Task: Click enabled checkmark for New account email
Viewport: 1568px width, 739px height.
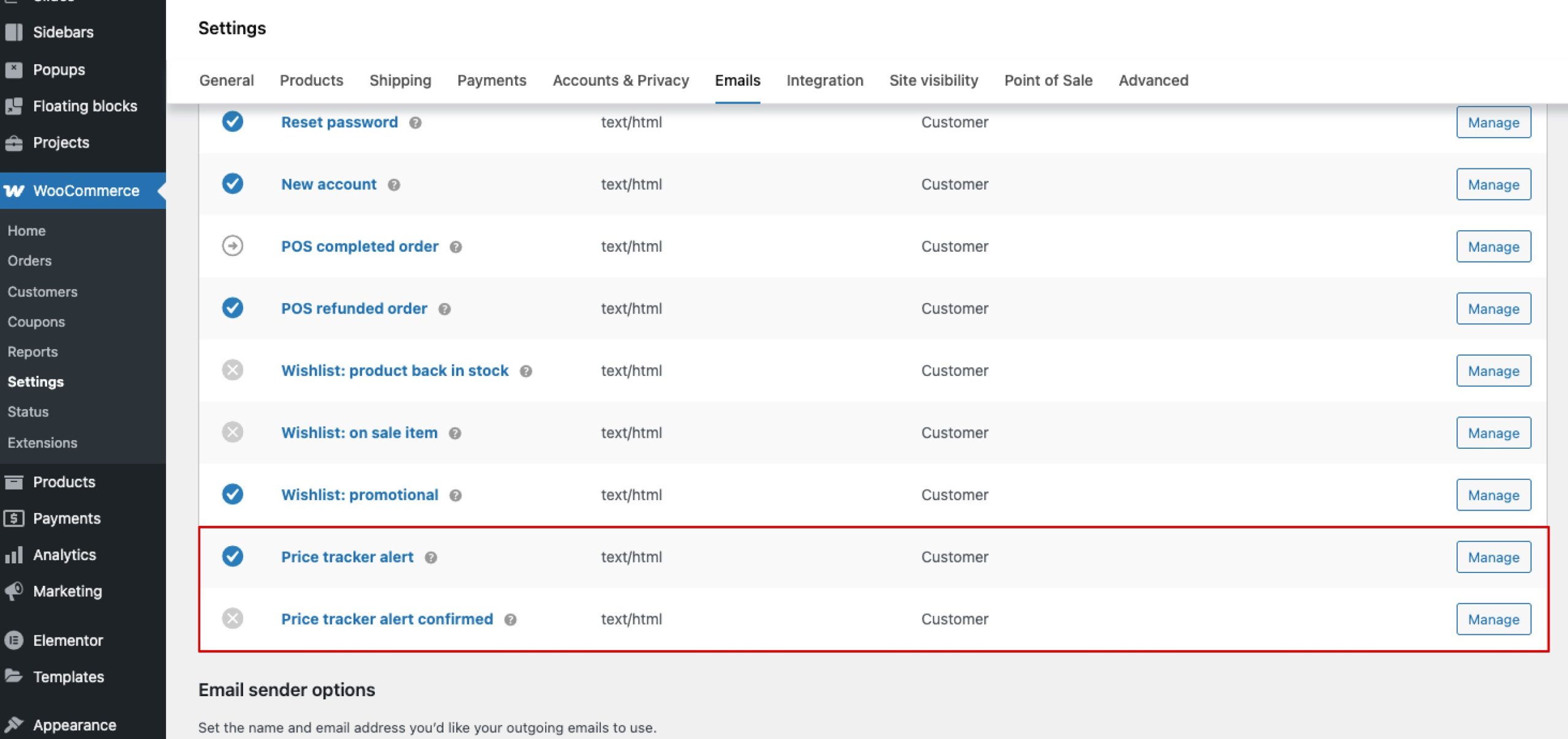Action: (x=233, y=184)
